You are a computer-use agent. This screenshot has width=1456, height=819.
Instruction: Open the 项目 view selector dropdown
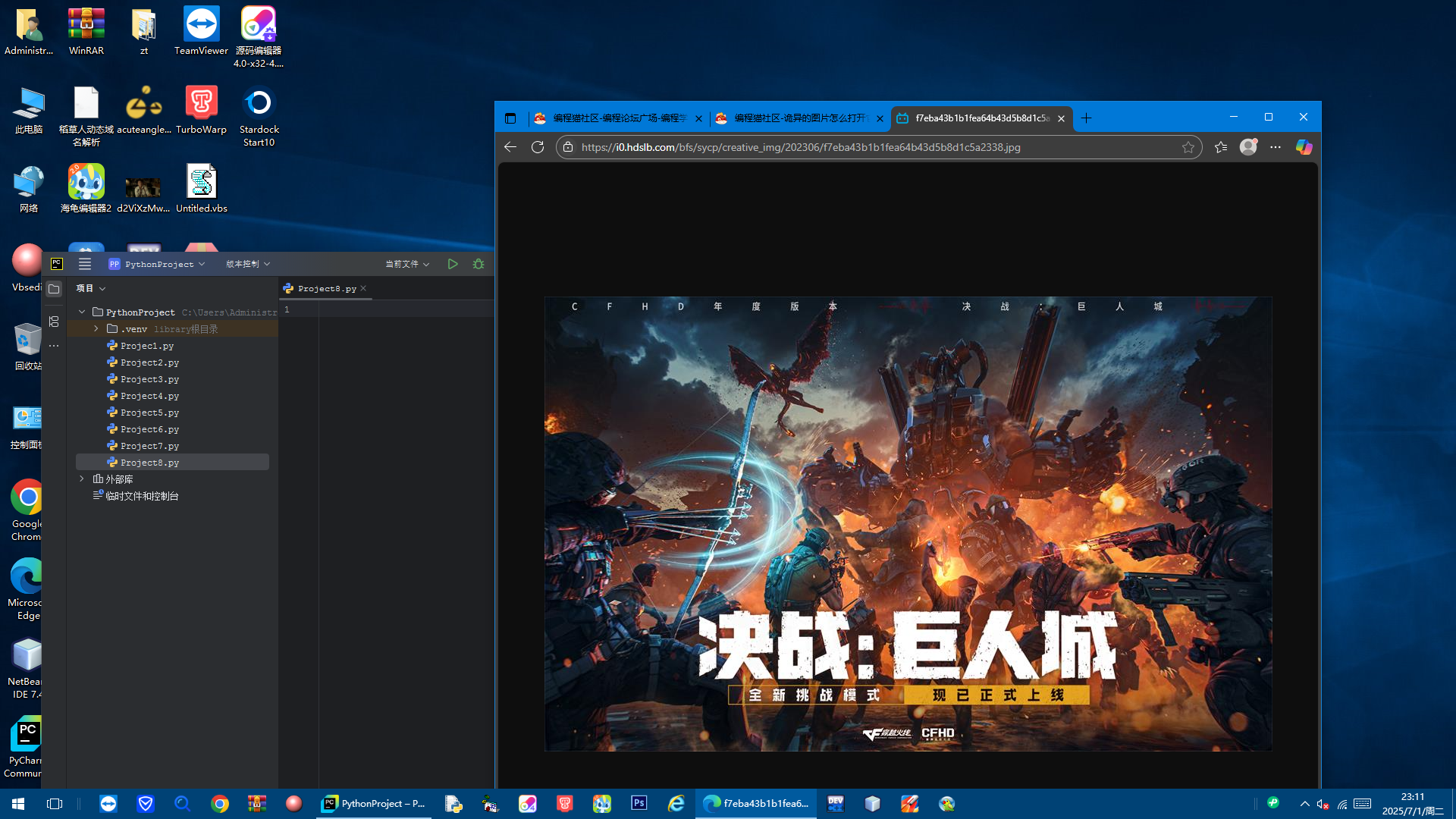tap(91, 288)
